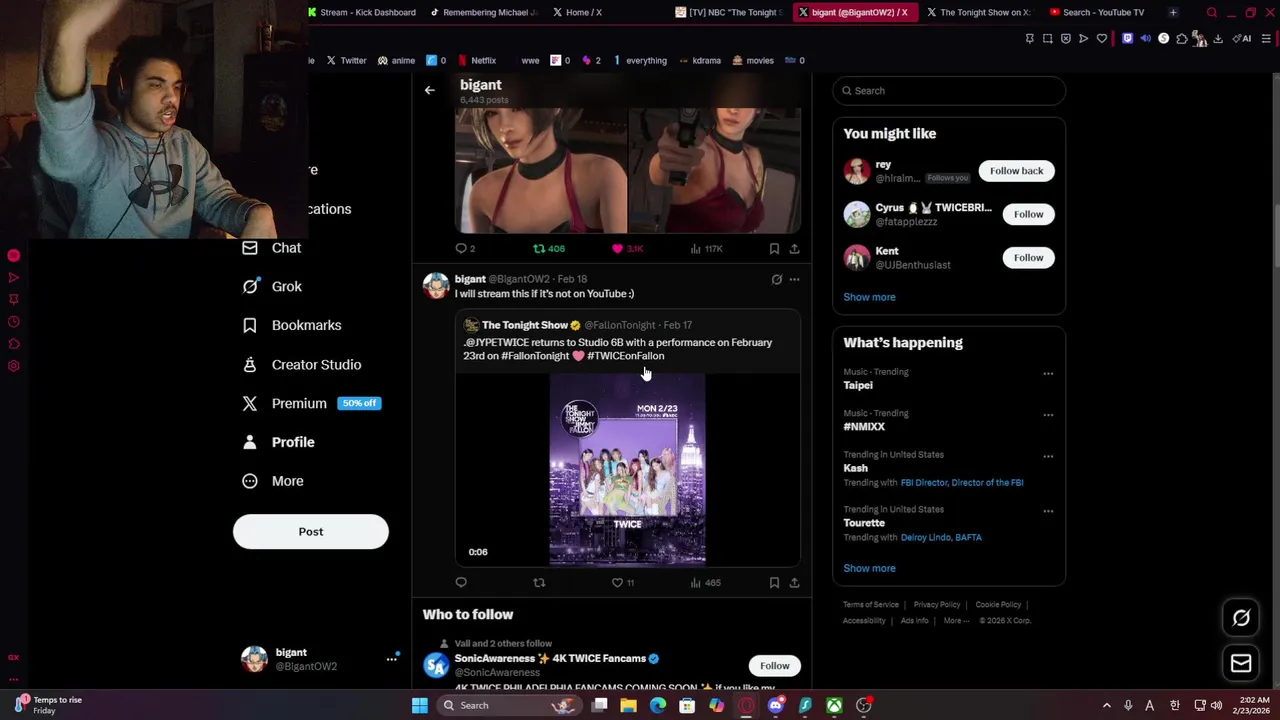Click the Post button

pyautogui.click(x=311, y=532)
